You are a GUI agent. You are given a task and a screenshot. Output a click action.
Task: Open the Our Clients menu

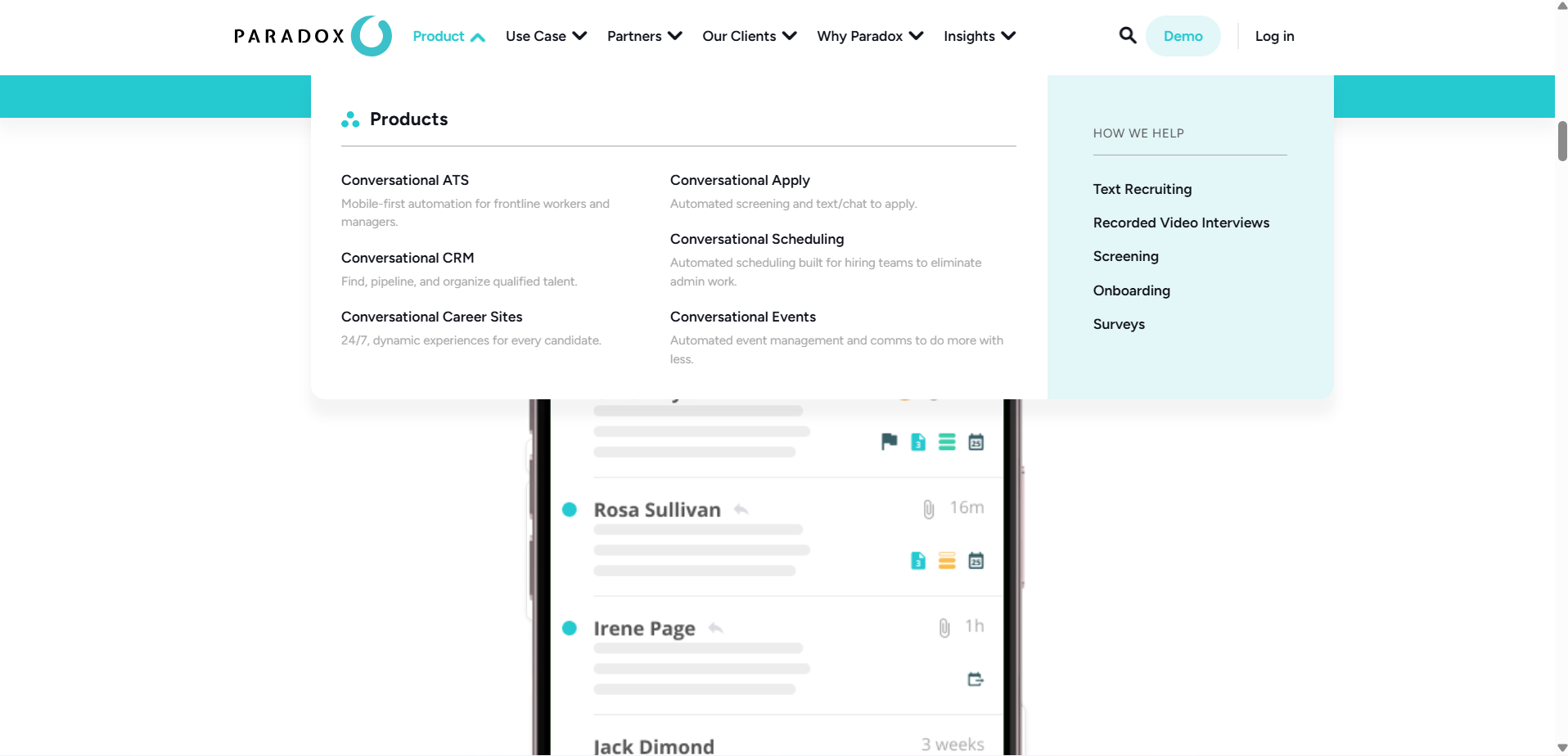coord(749,36)
